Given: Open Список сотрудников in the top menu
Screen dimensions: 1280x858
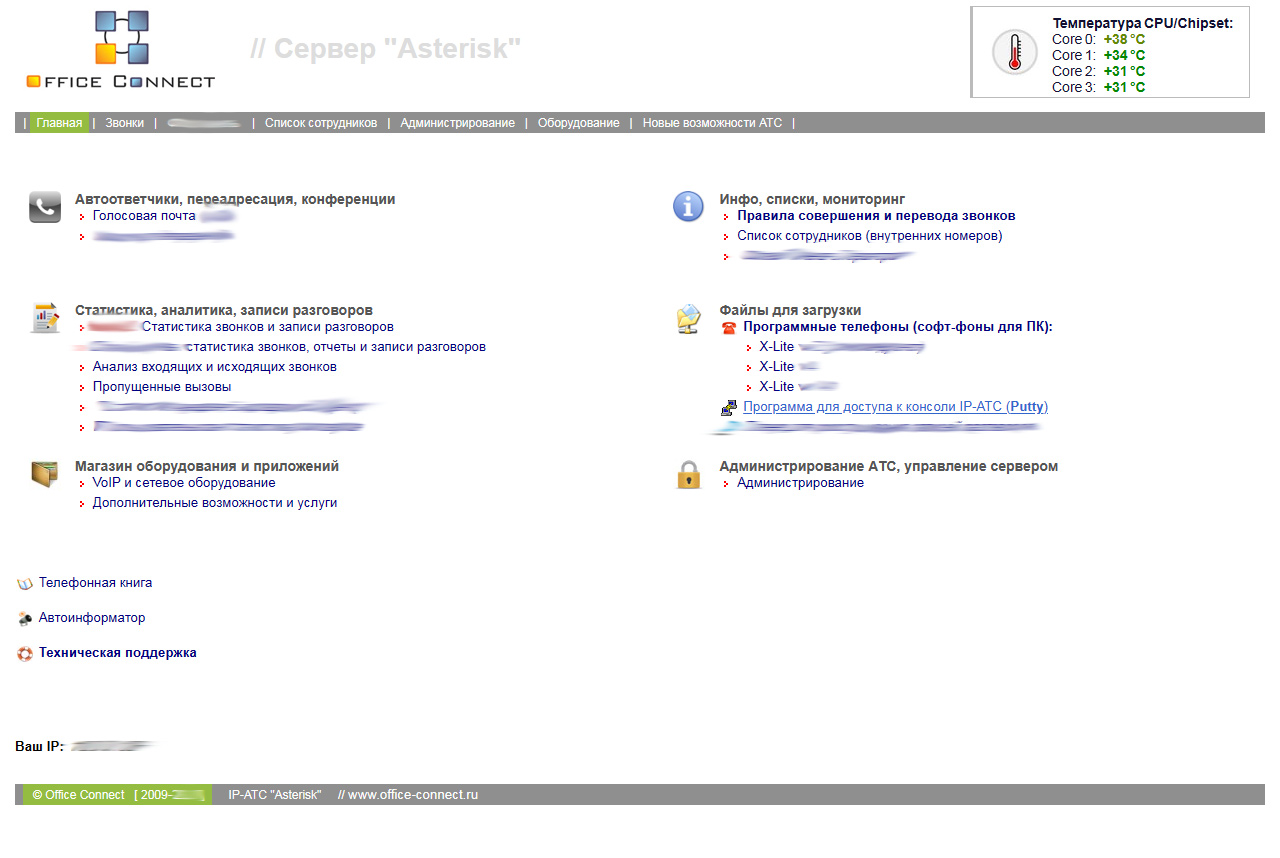Looking at the screenshot, I should pyautogui.click(x=321, y=123).
